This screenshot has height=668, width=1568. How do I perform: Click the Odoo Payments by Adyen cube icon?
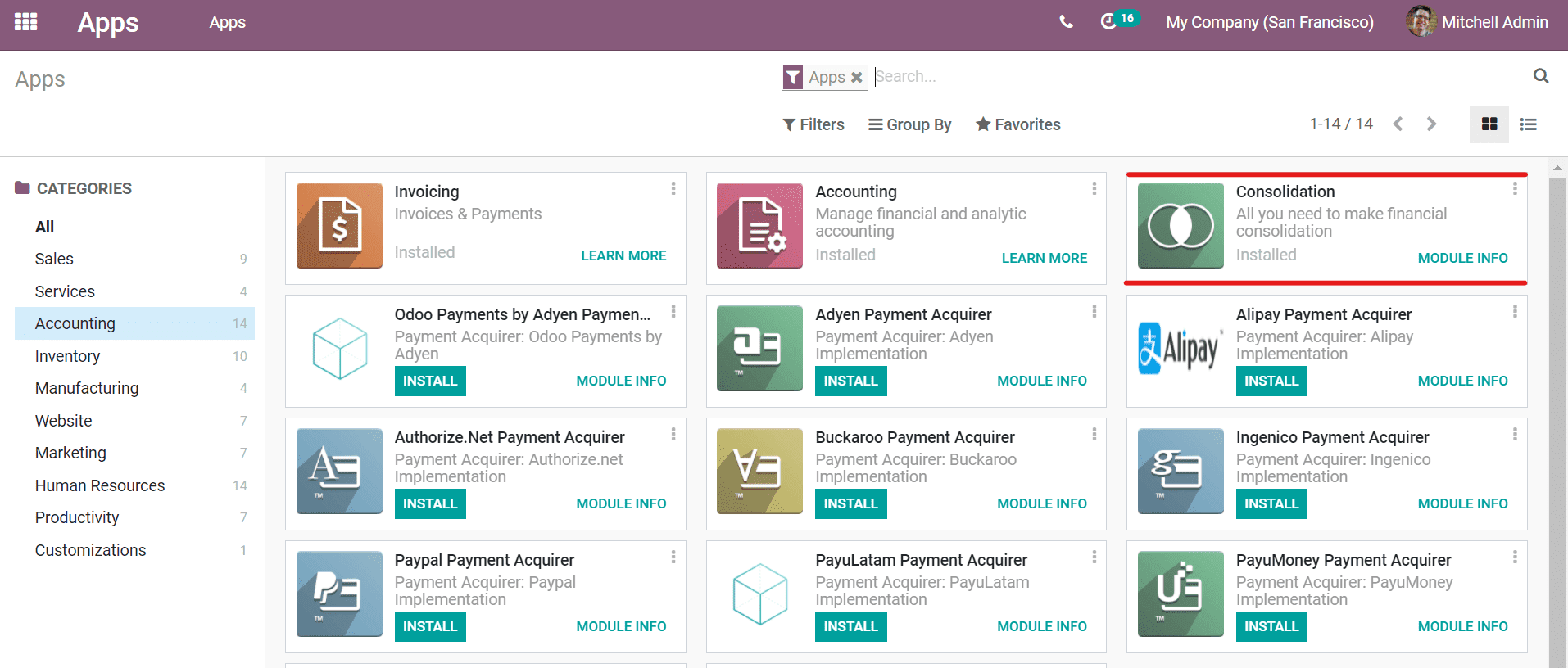click(339, 349)
